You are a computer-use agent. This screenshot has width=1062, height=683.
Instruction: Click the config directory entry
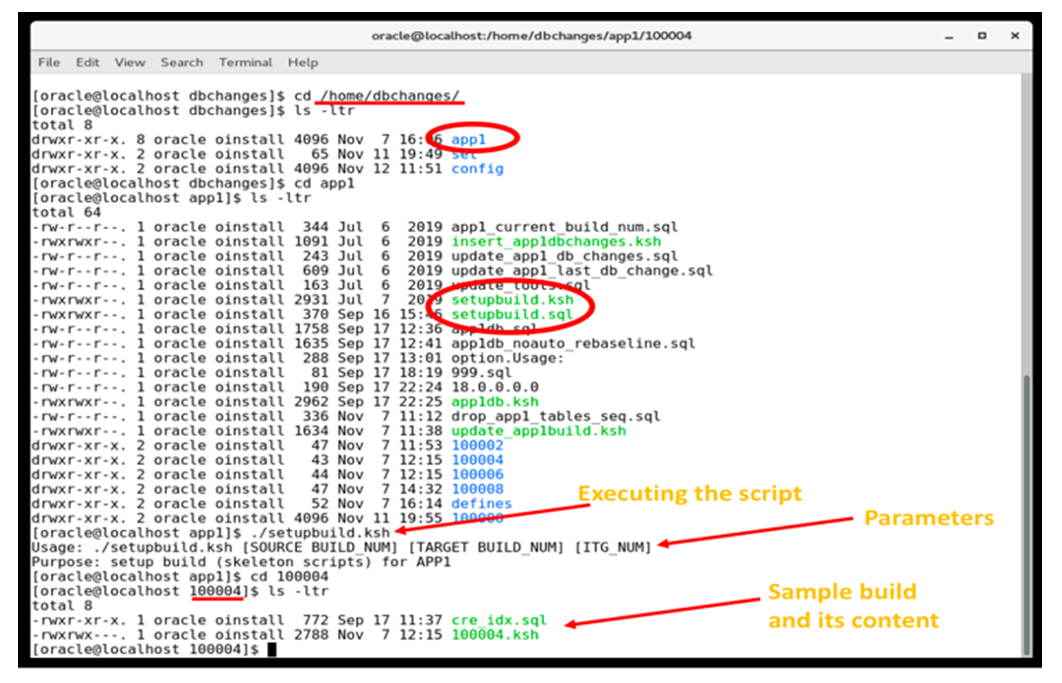[477, 169]
